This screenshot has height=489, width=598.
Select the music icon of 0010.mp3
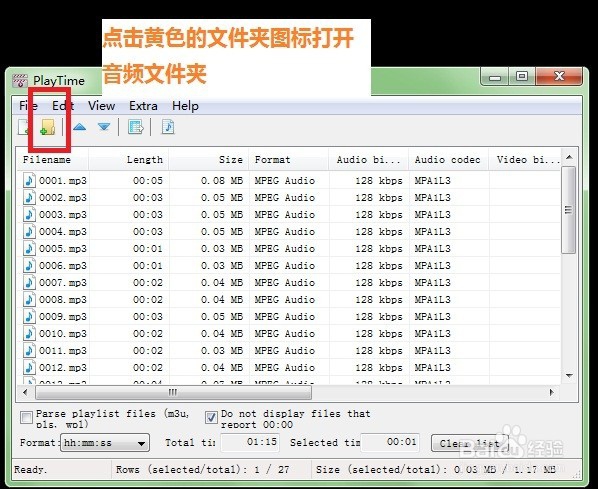point(29,333)
